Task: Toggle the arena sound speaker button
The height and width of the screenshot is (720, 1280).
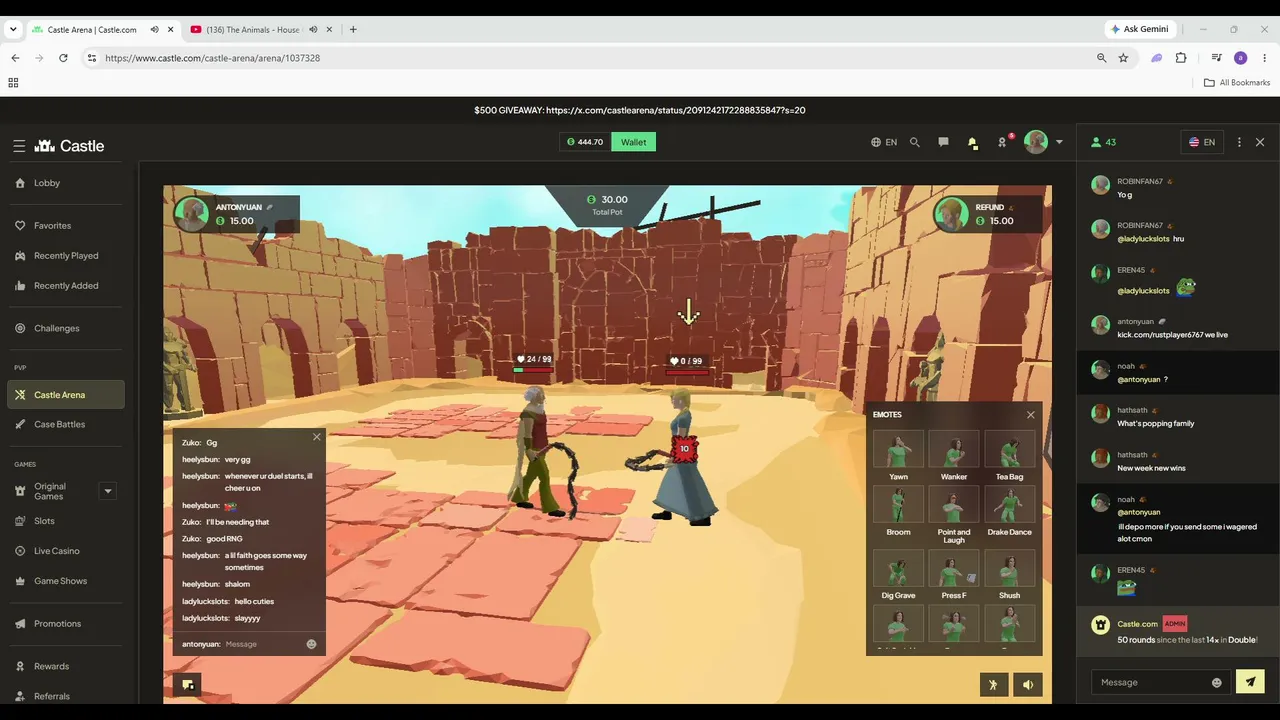Action: (x=1028, y=685)
